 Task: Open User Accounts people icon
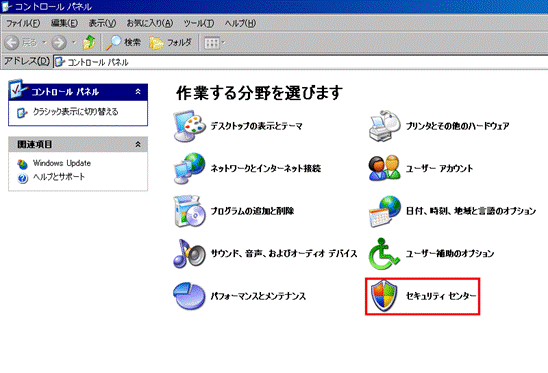tap(384, 168)
